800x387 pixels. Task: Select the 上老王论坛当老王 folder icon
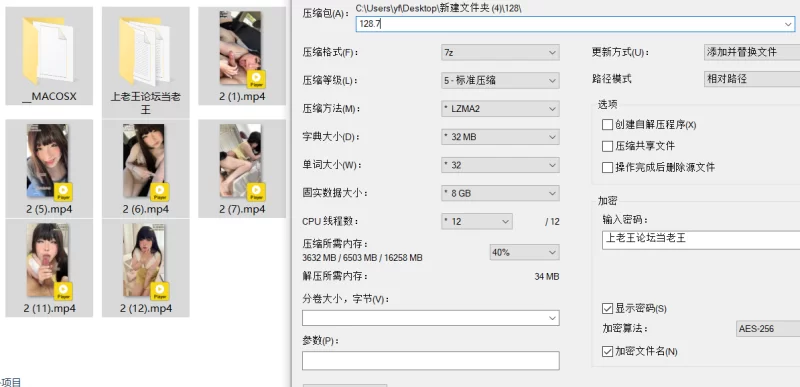pos(145,62)
